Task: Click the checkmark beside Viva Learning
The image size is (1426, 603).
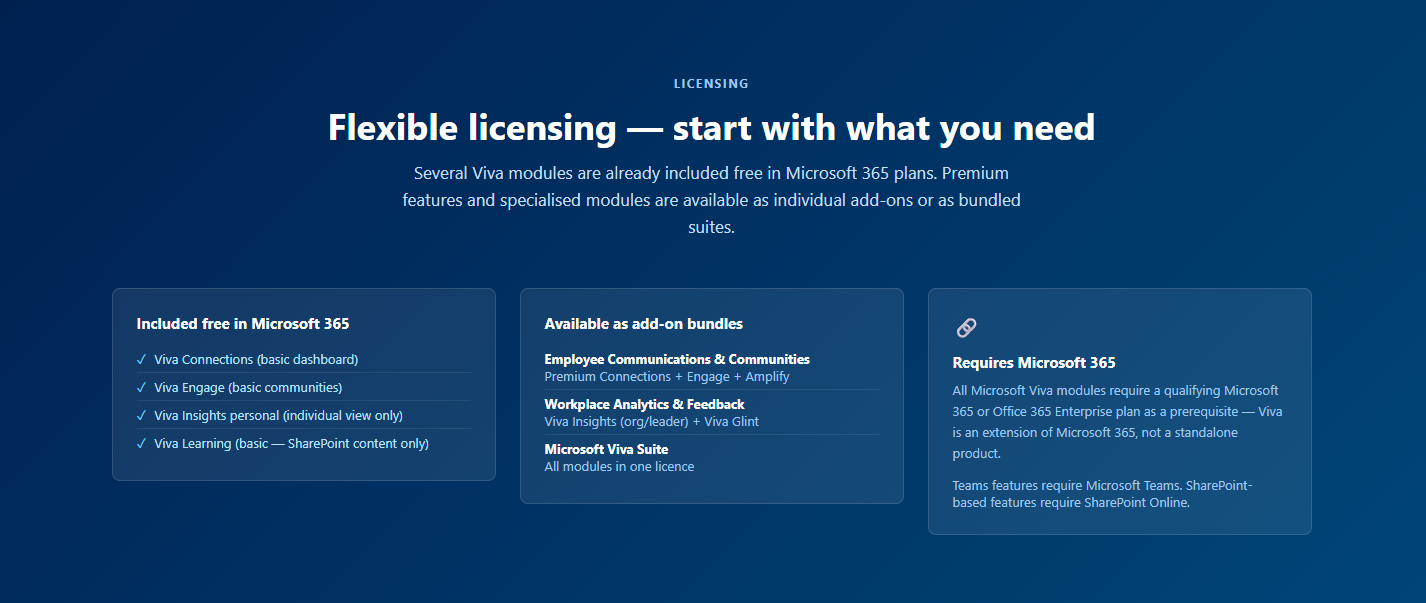Action: [x=142, y=443]
